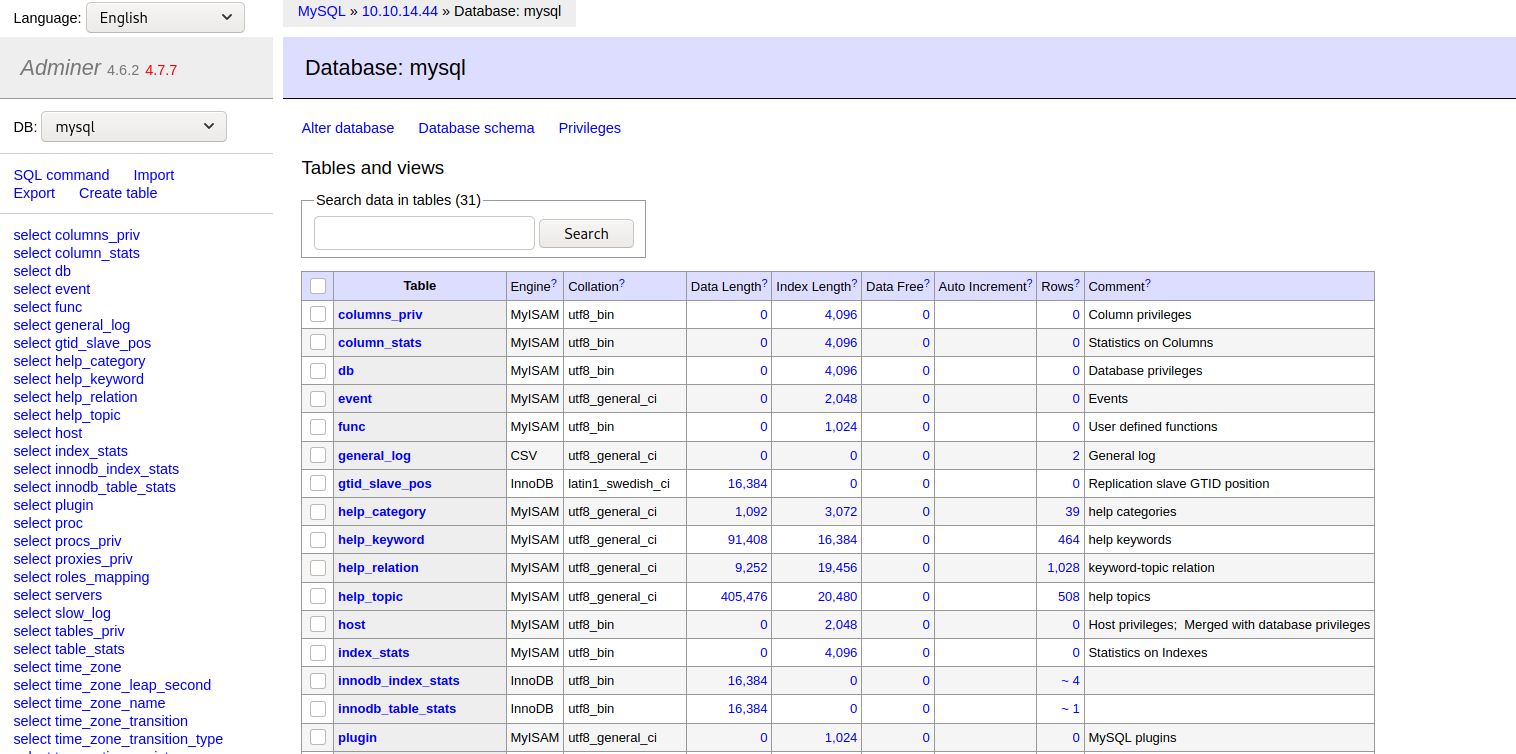Click the 405,476 data length for help_topic
This screenshot has height=754, width=1516.
click(x=744, y=596)
